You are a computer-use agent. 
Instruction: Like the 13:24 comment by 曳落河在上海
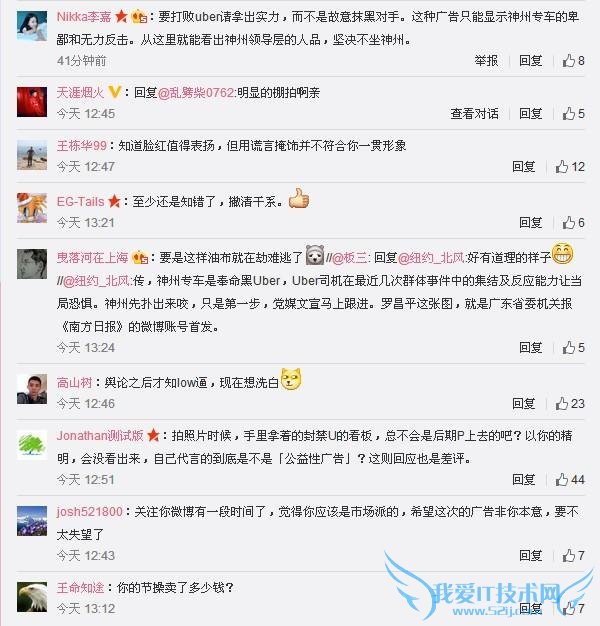(x=568, y=347)
